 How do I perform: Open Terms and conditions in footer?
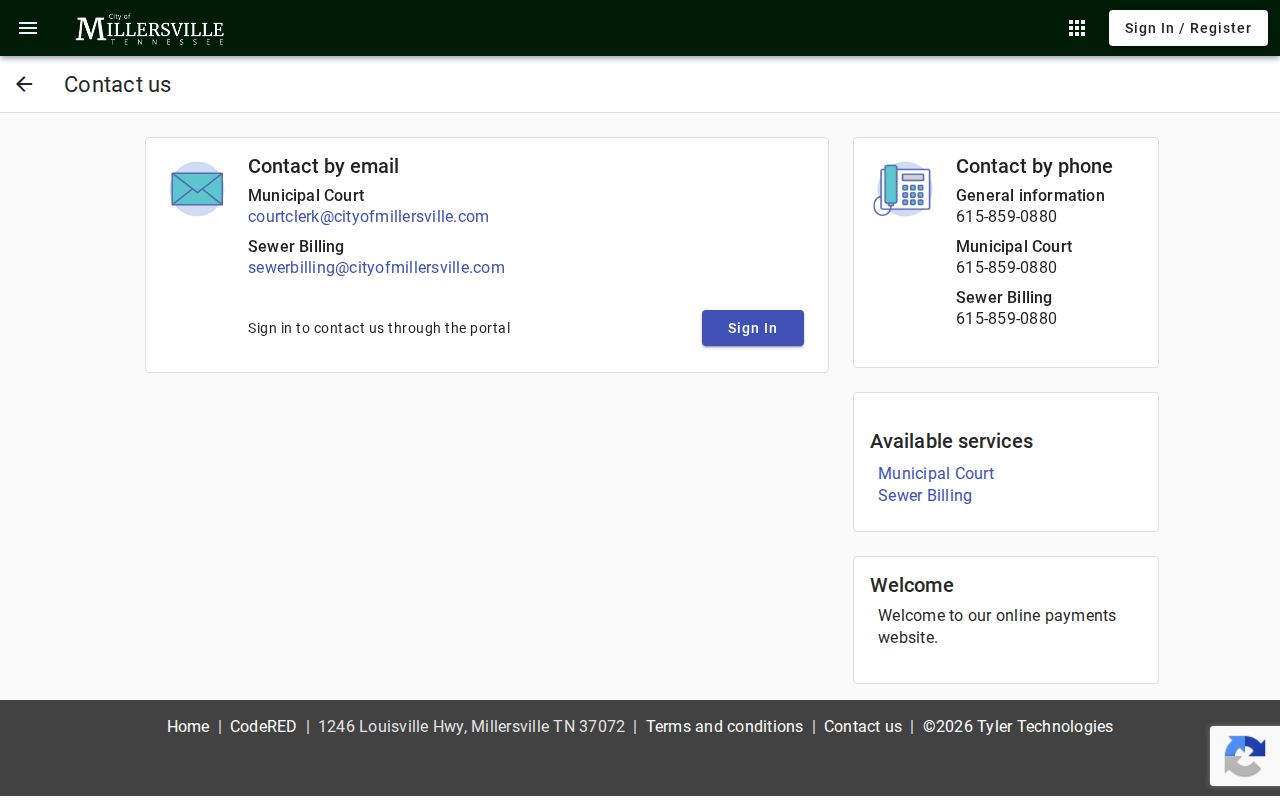coord(724,727)
